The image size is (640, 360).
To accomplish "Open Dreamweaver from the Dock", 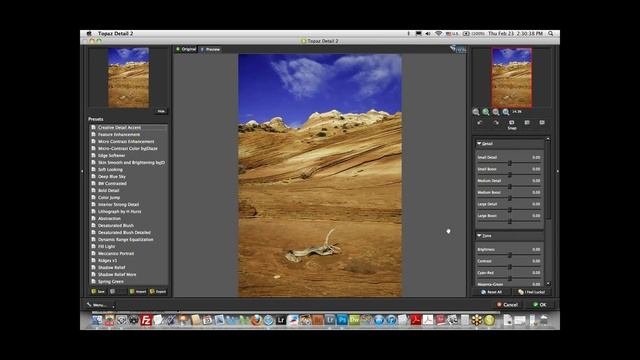I will (x=354, y=320).
